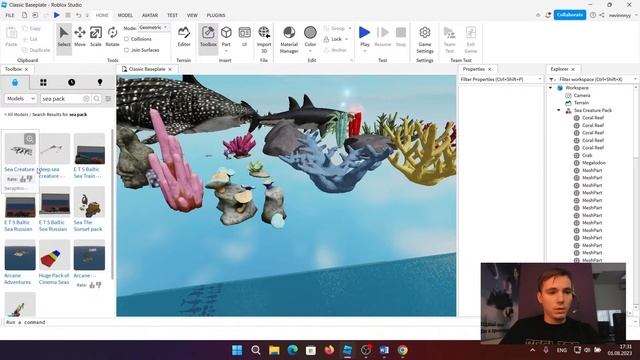640x360 pixels.
Task: Collapse the Workspace tree node
Action: [551, 88]
